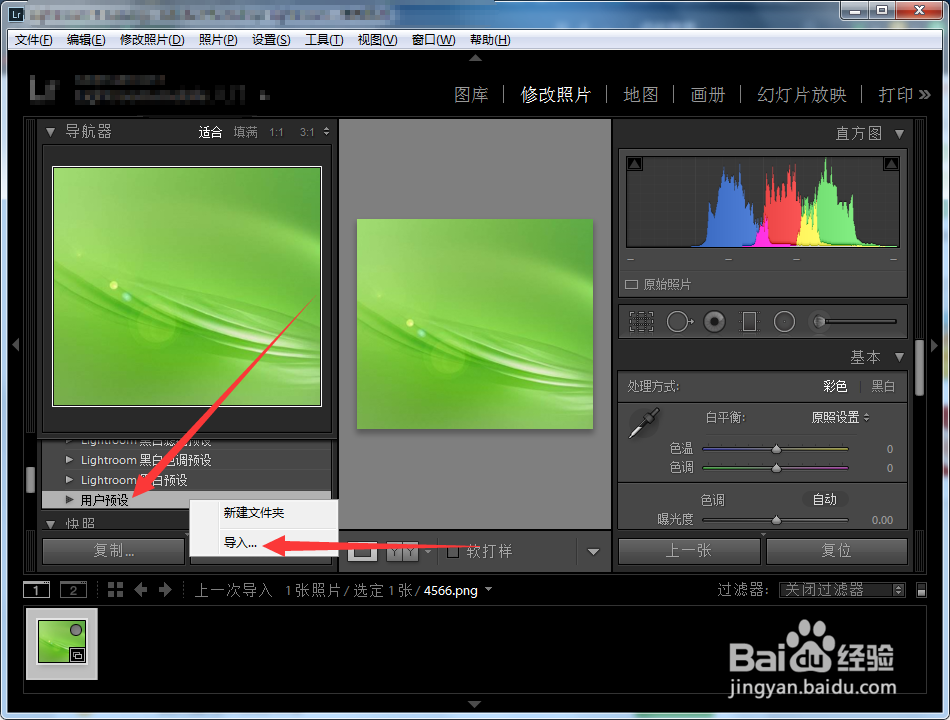950x720 pixels.
Task: Select the Adjustment Brush tool
Action: pos(819,321)
